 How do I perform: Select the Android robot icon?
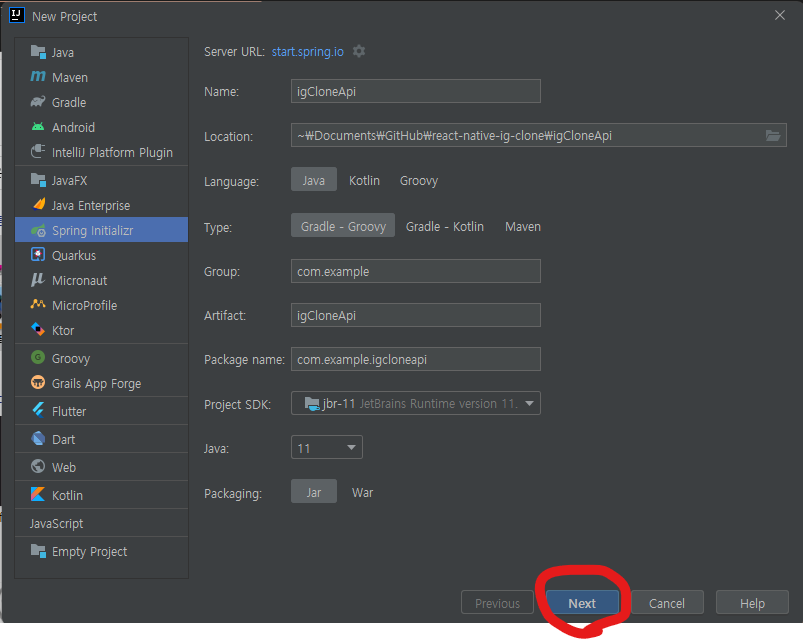38,126
